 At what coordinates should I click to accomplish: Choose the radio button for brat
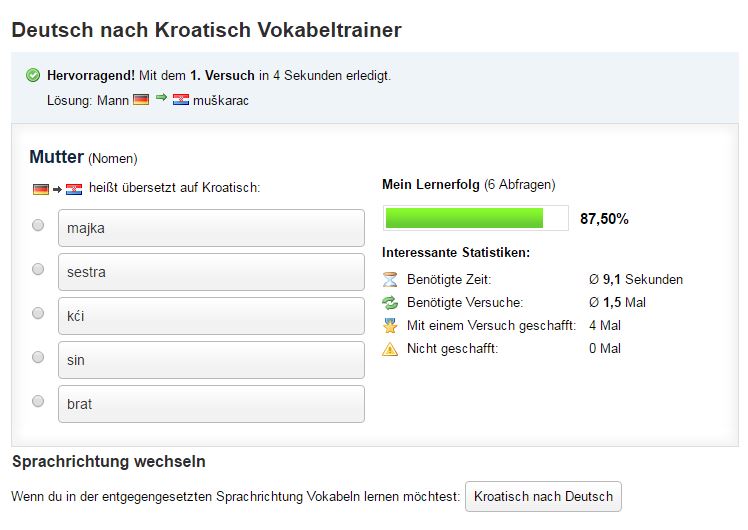click(x=38, y=401)
